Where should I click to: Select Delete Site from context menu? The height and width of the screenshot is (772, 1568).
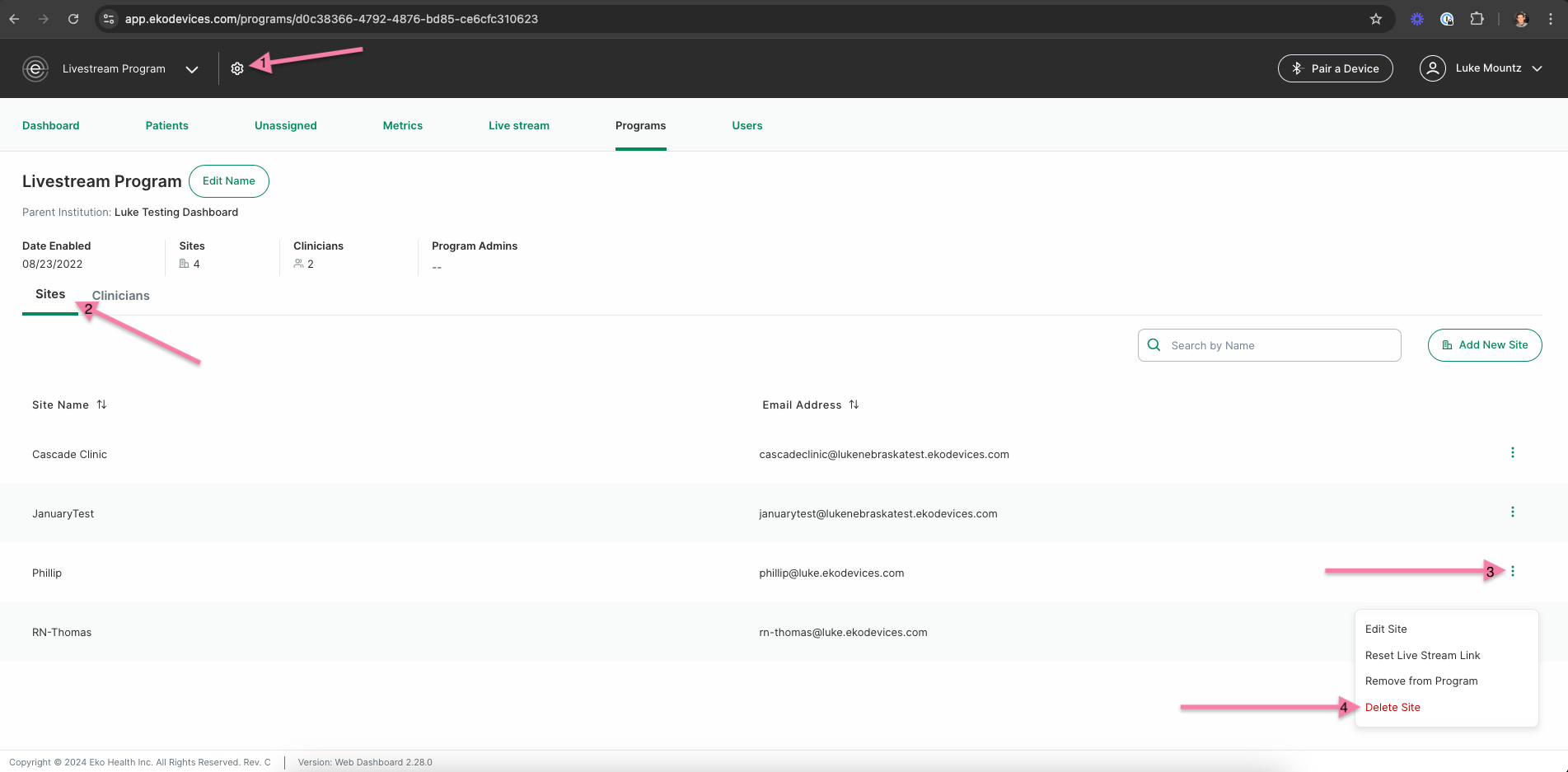pos(1392,708)
